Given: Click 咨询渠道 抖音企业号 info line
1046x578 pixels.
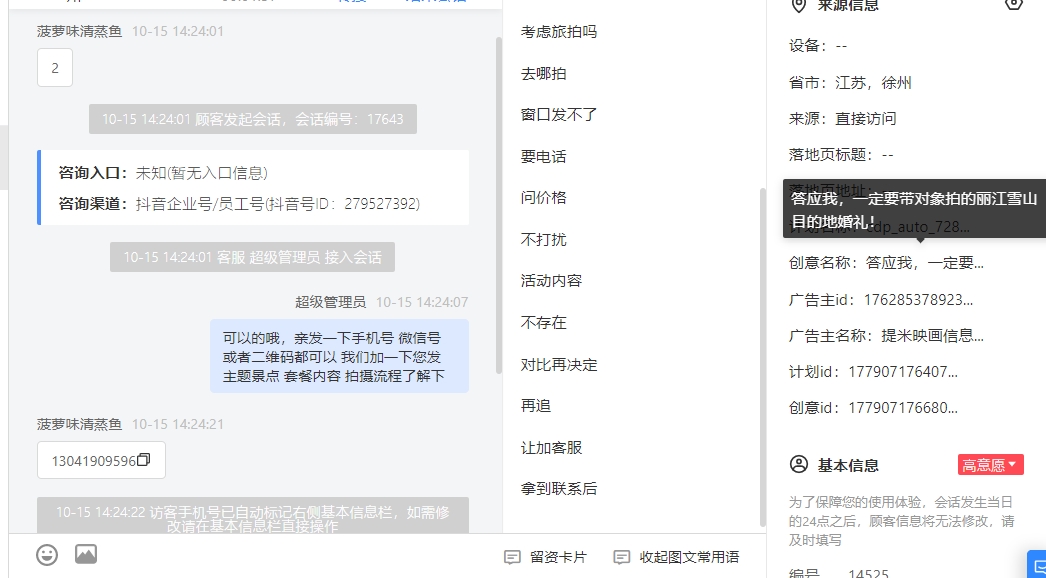Looking at the screenshot, I should pyautogui.click(x=239, y=204).
